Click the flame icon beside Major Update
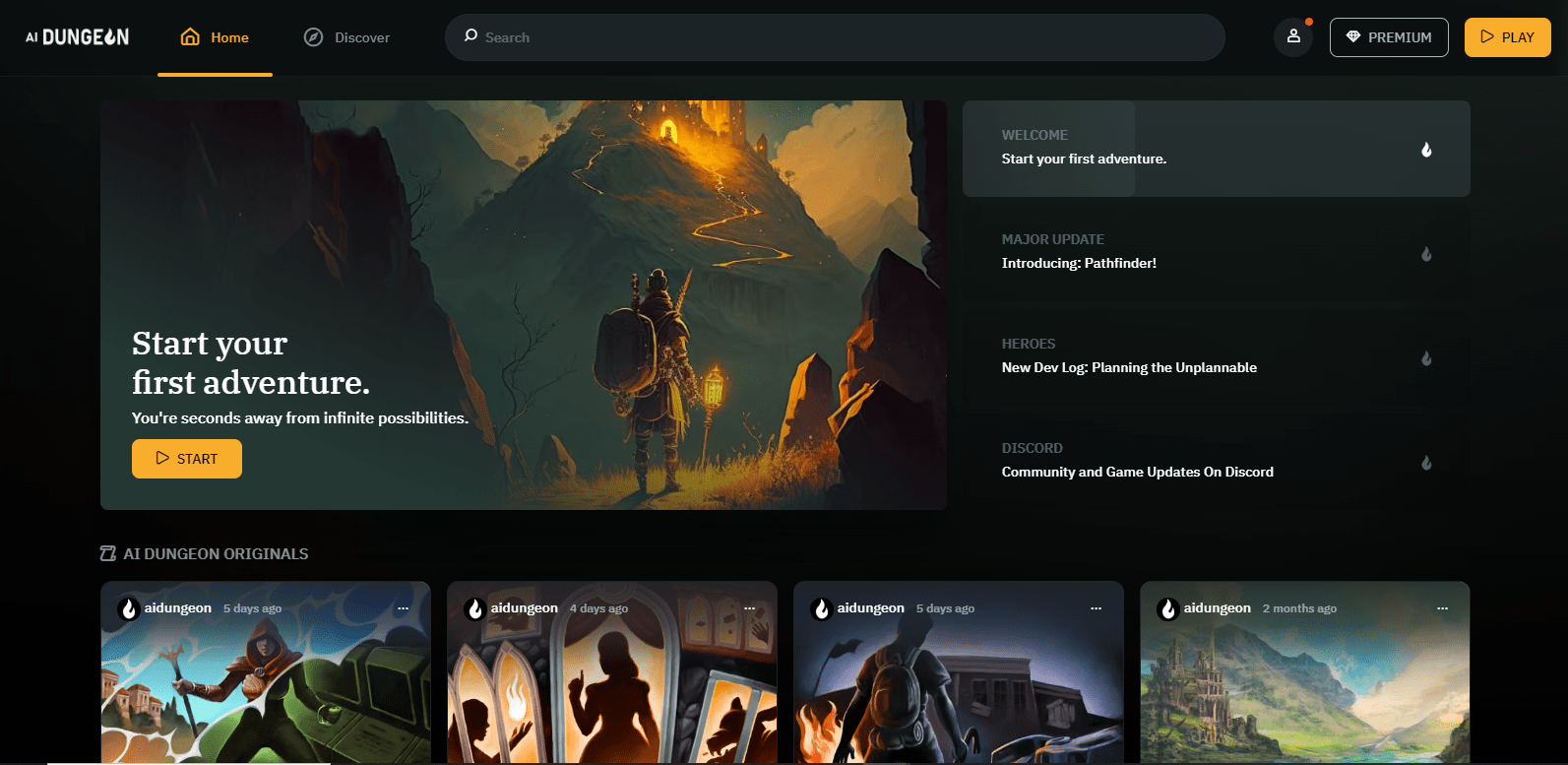The image size is (1568, 765). [x=1426, y=254]
